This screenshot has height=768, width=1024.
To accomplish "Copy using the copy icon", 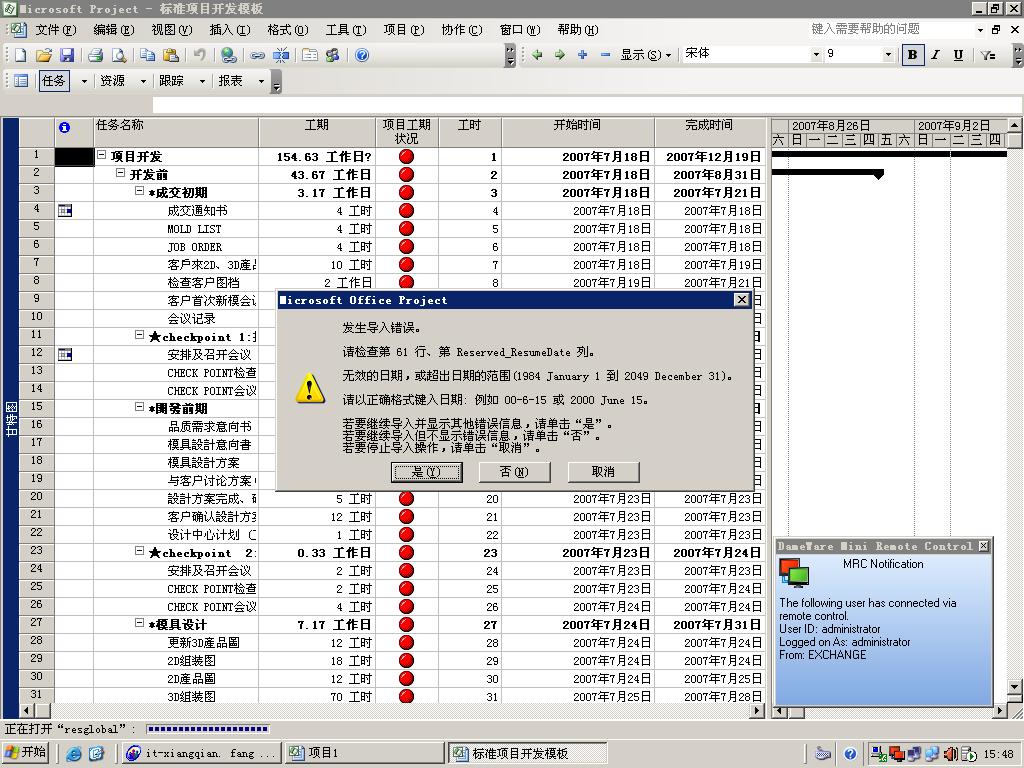I will tap(148, 55).
